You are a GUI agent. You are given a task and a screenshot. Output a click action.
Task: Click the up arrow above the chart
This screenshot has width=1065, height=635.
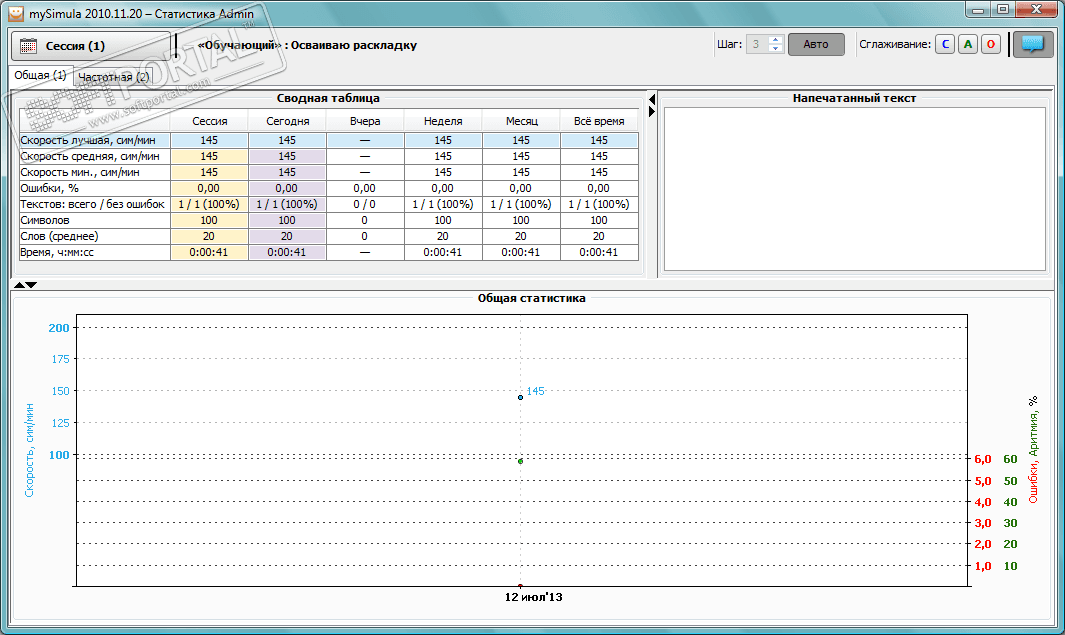(x=19, y=285)
